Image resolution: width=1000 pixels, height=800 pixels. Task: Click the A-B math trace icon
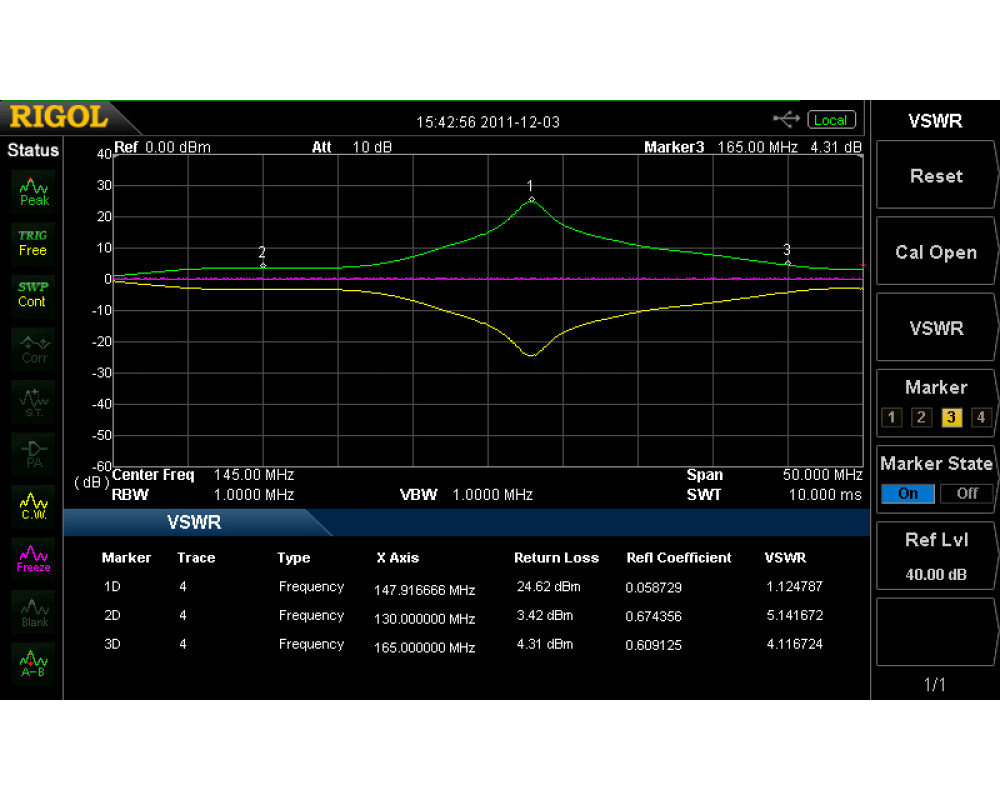pos(34,661)
